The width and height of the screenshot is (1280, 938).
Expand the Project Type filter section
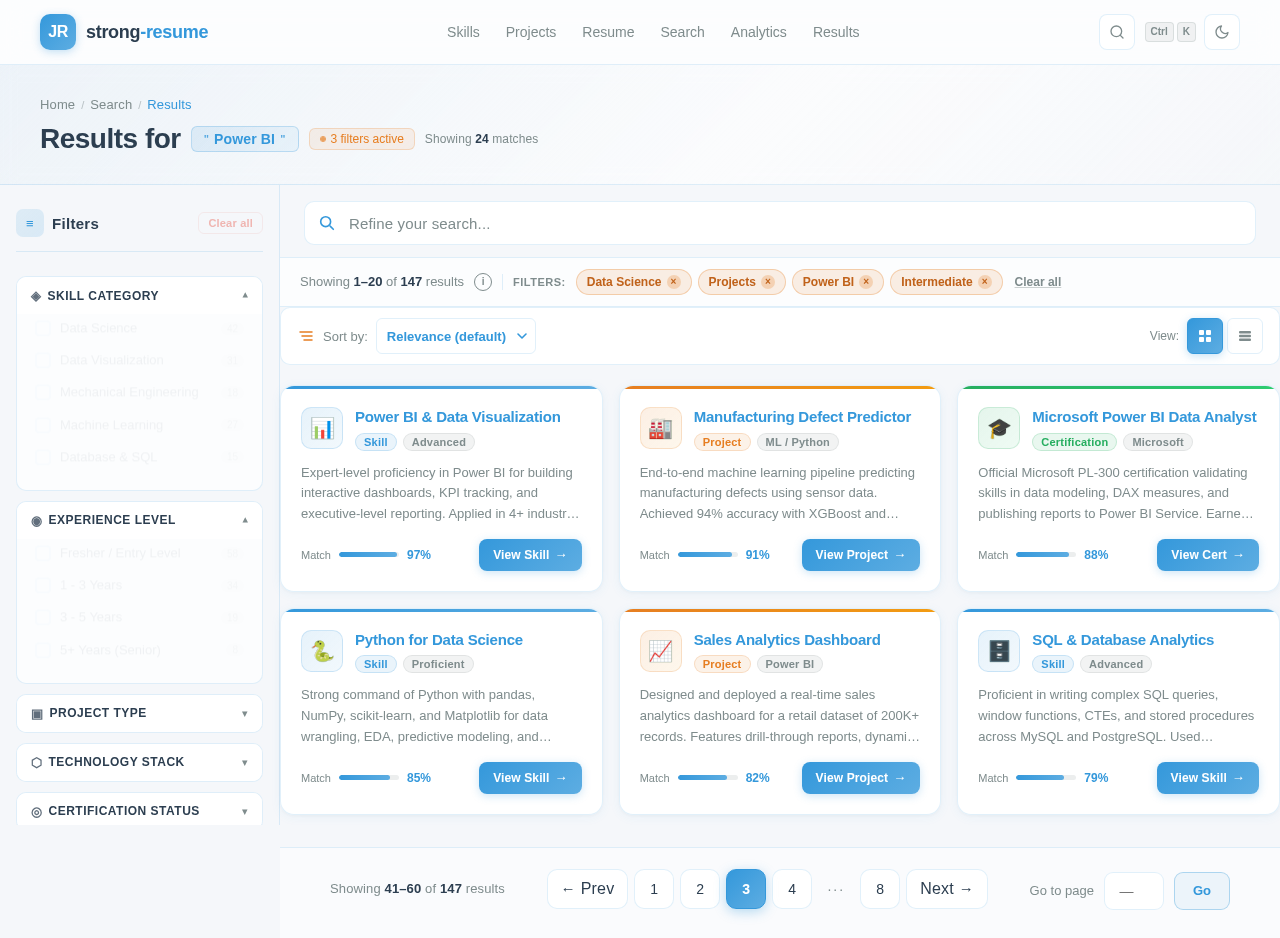[x=139, y=713]
